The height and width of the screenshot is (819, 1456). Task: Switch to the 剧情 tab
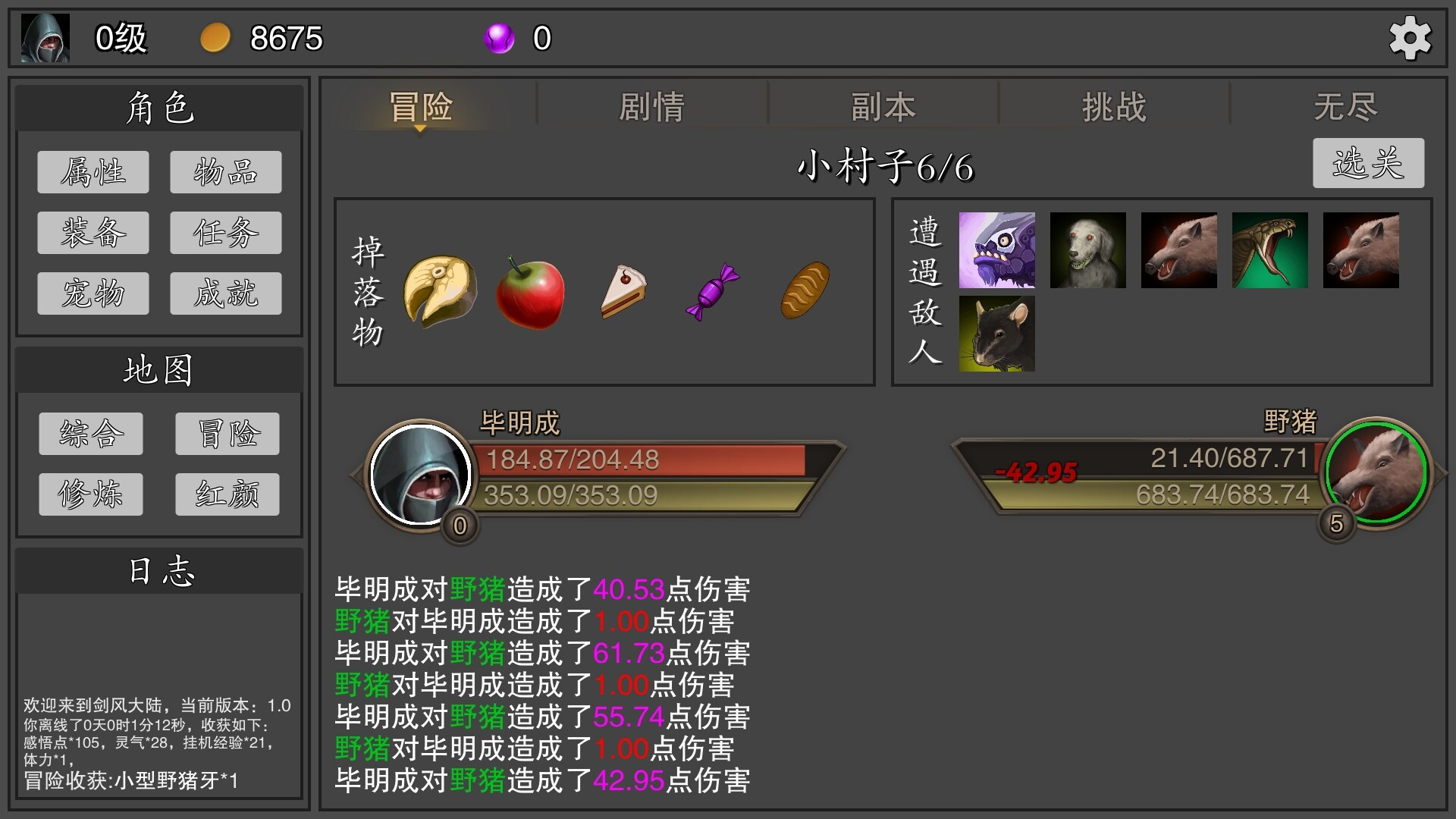[x=652, y=107]
